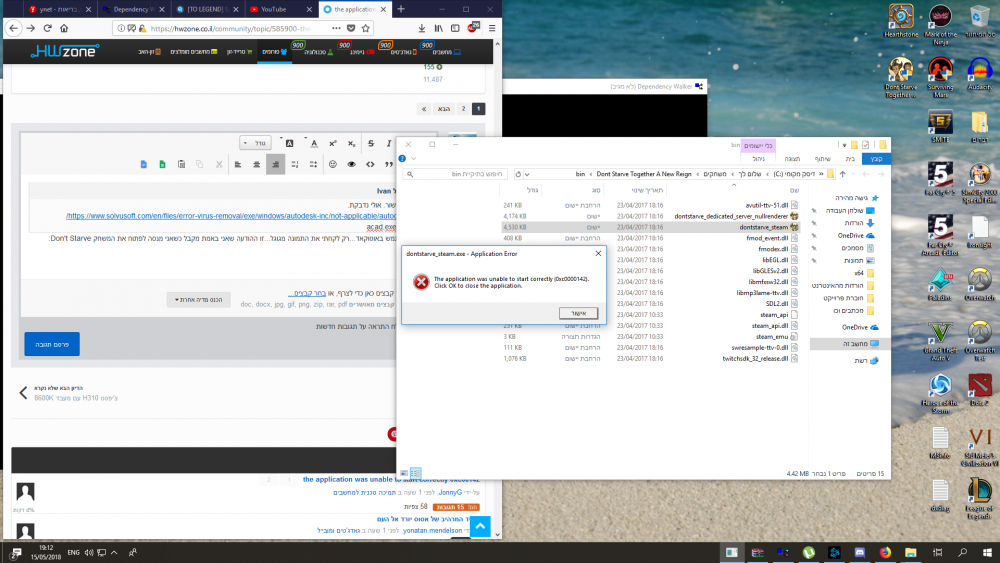1000x563 pixels.
Task: Click the last-page double chevron in pagination
Action: pyautogui.click(x=424, y=109)
